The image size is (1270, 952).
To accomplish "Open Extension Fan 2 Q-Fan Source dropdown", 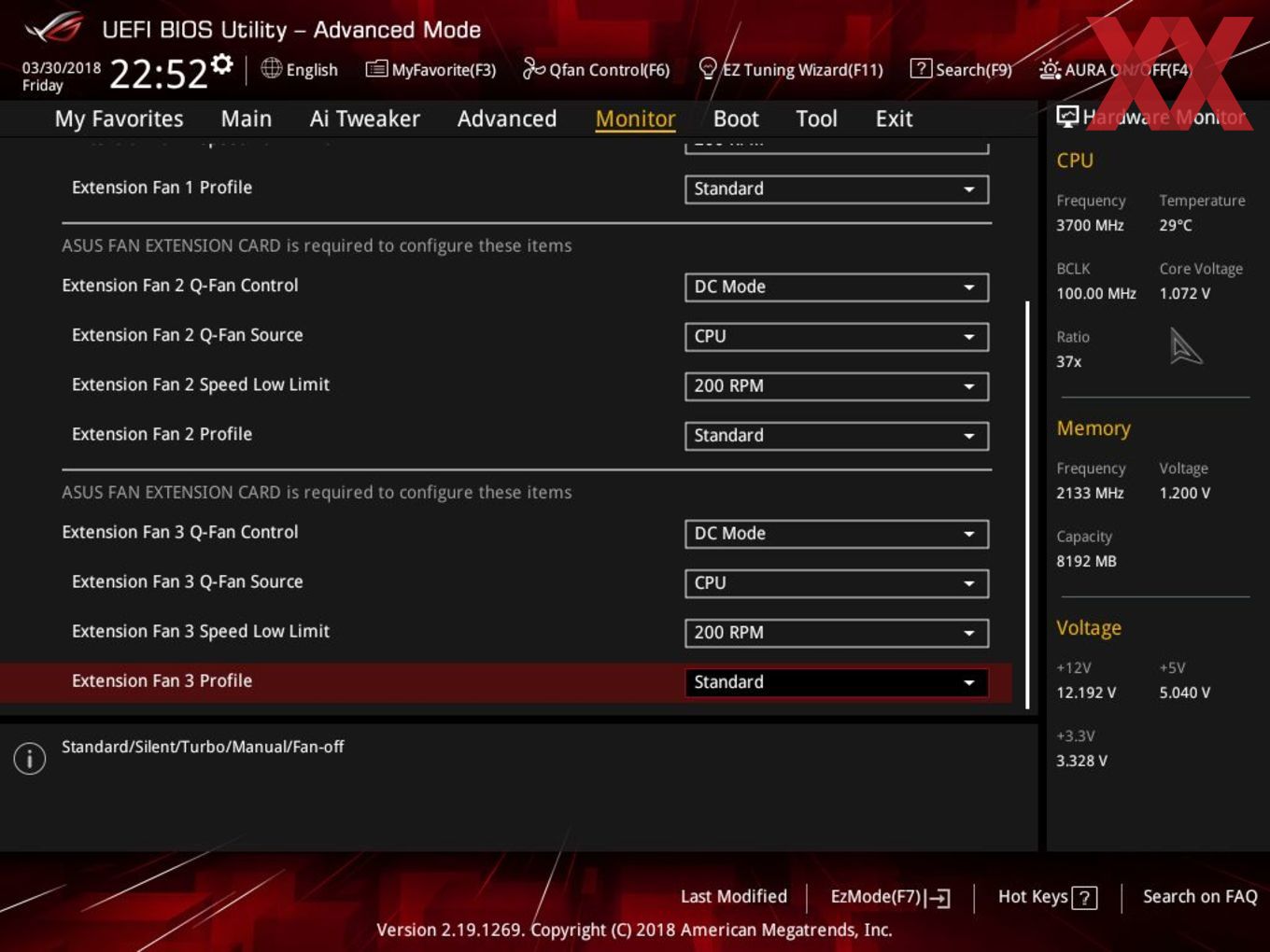I will pos(837,336).
